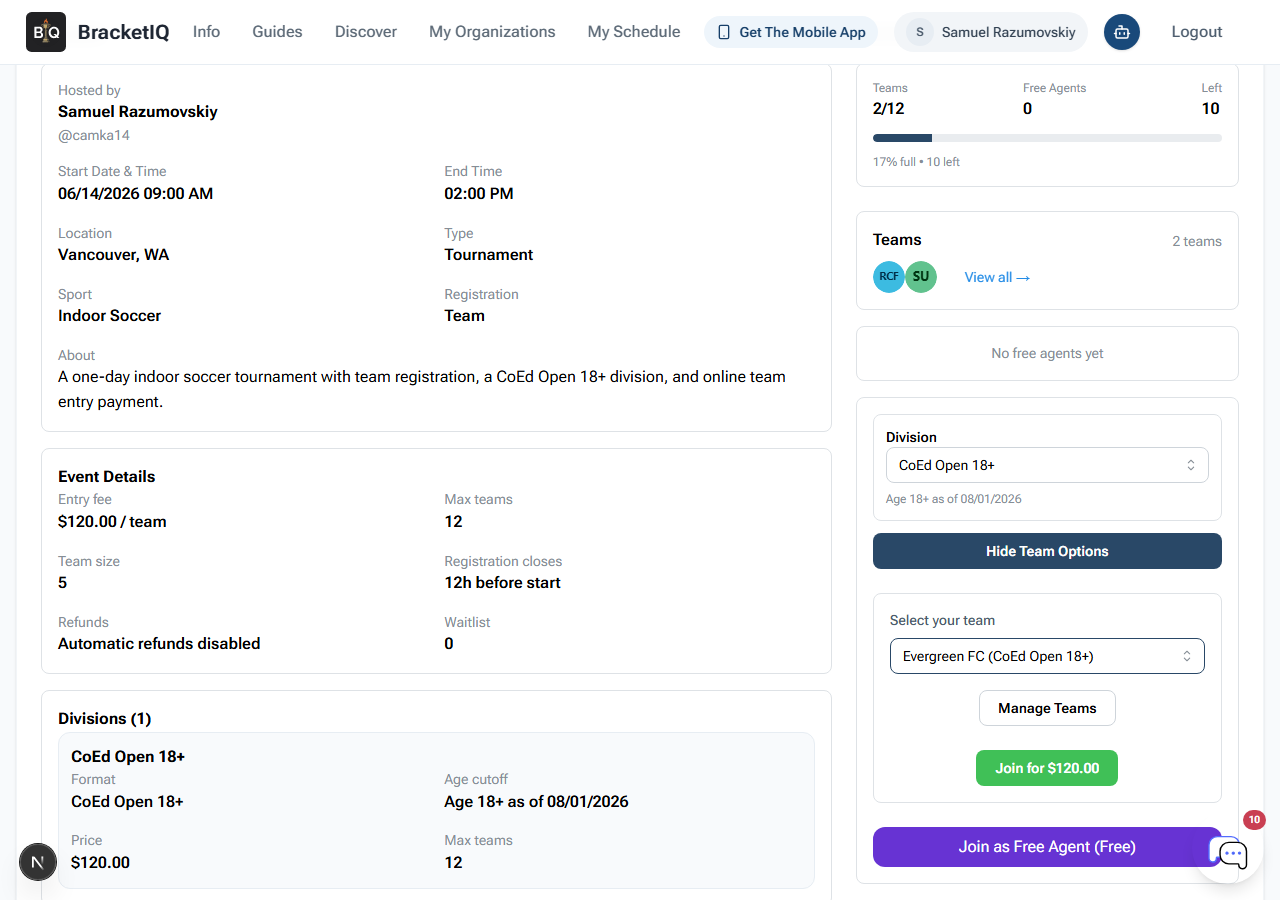
Task: Click the entry fee $120.00 / team
Action: (112, 522)
